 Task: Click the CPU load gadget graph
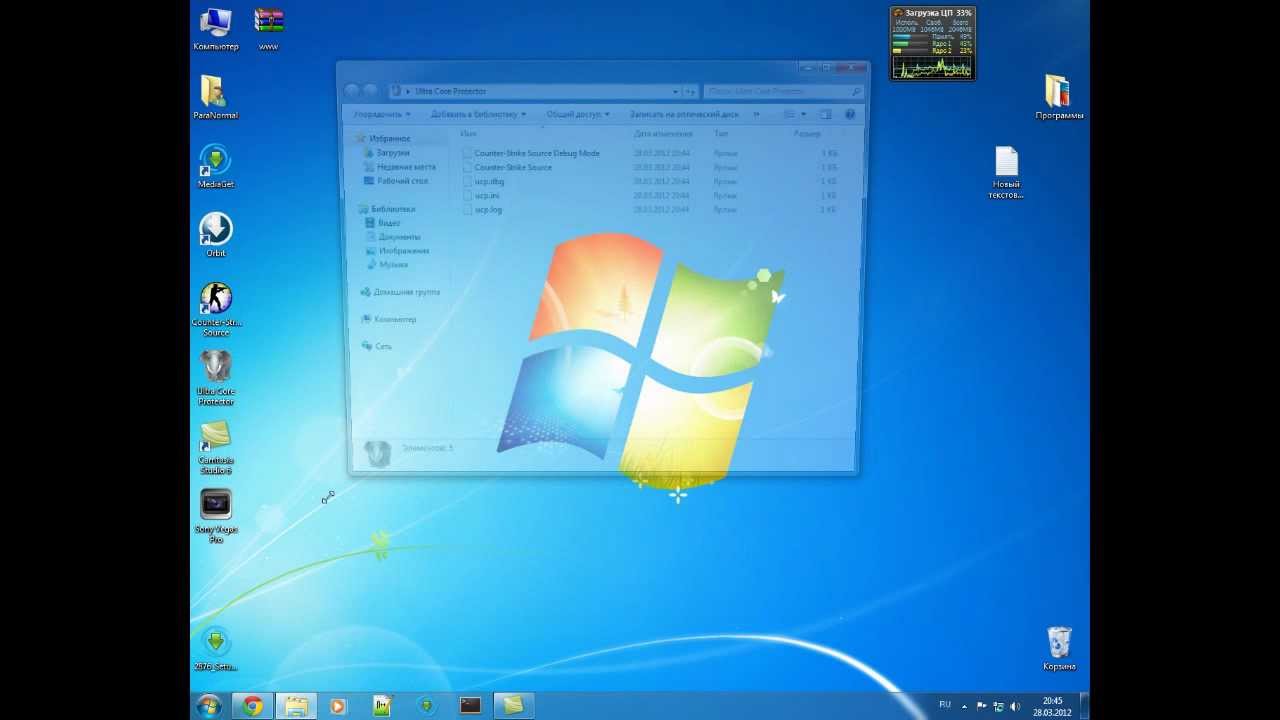(932, 67)
